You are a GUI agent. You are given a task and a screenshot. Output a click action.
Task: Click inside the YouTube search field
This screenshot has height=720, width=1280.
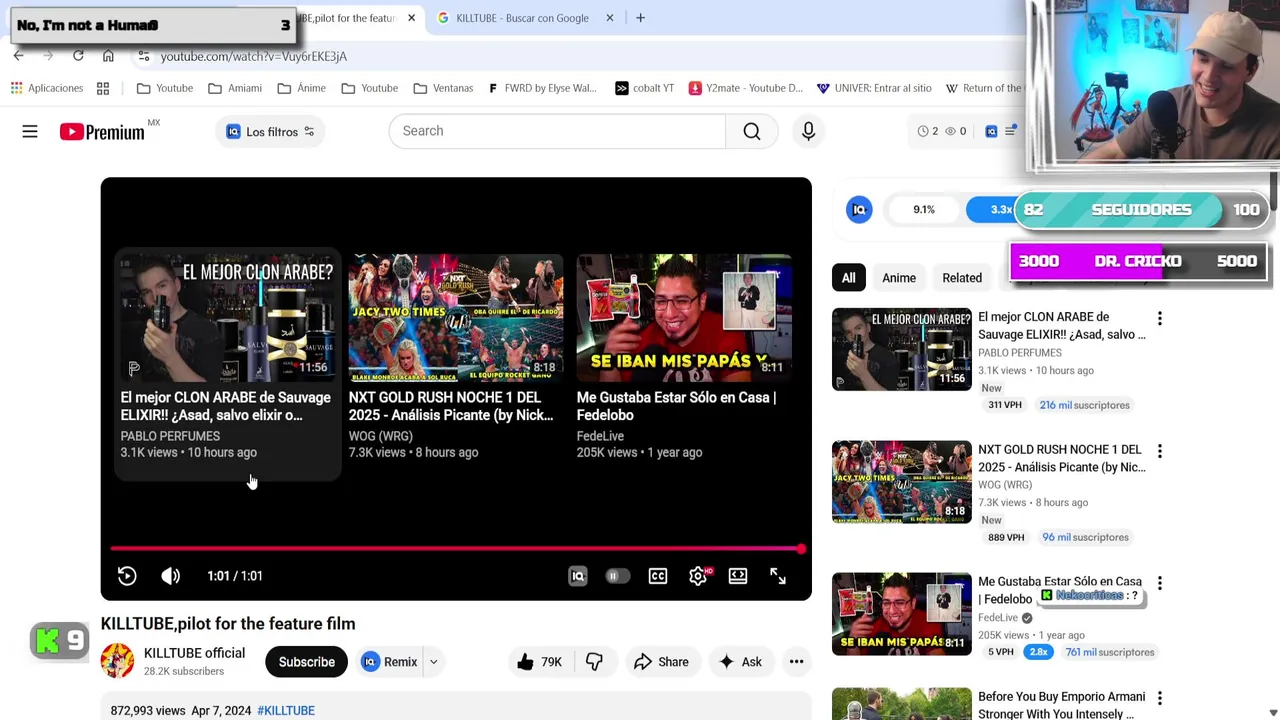tap(557, 131)
